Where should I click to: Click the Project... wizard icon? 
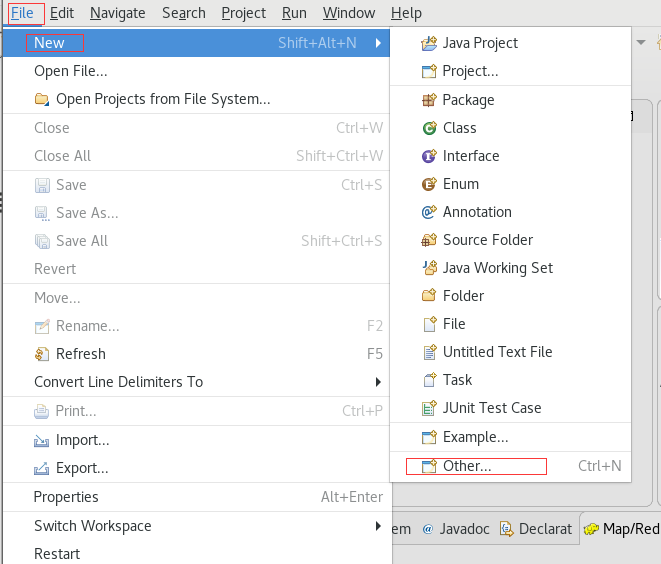[429, 71]
